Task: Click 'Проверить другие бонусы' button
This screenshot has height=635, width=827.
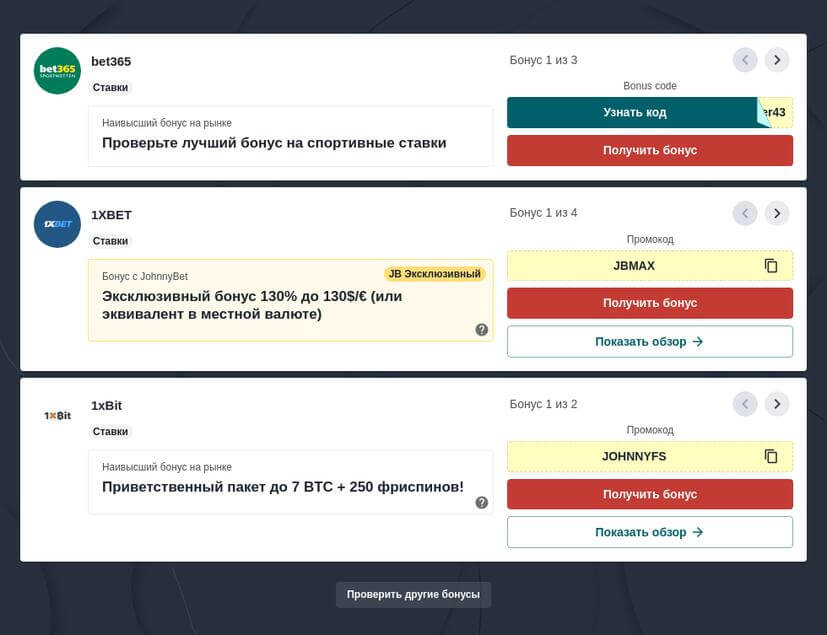Action: (x=413, y=594)
